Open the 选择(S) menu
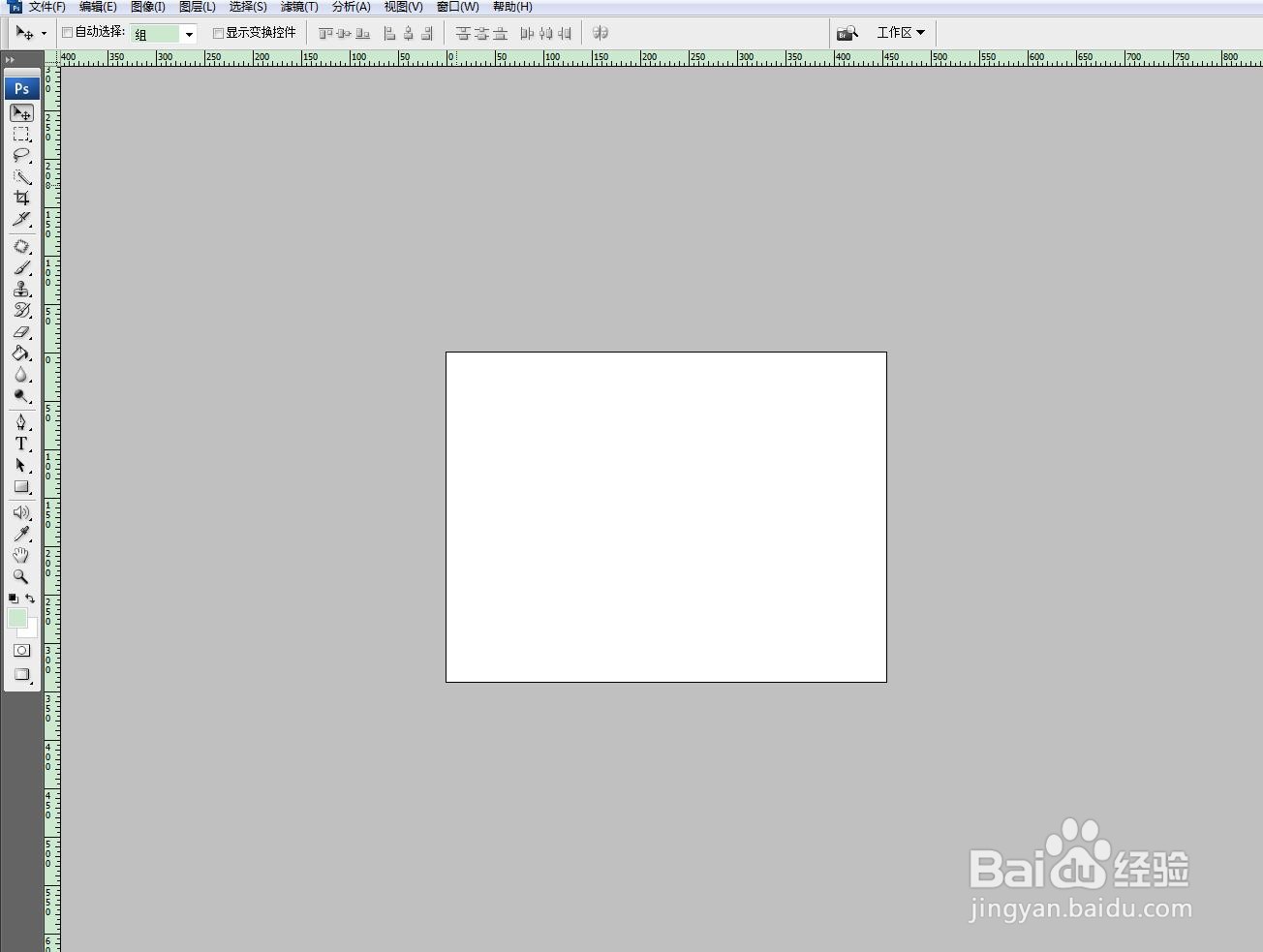Image resolution: width=1263 pixels, height=952 pixels. (248, 7)
